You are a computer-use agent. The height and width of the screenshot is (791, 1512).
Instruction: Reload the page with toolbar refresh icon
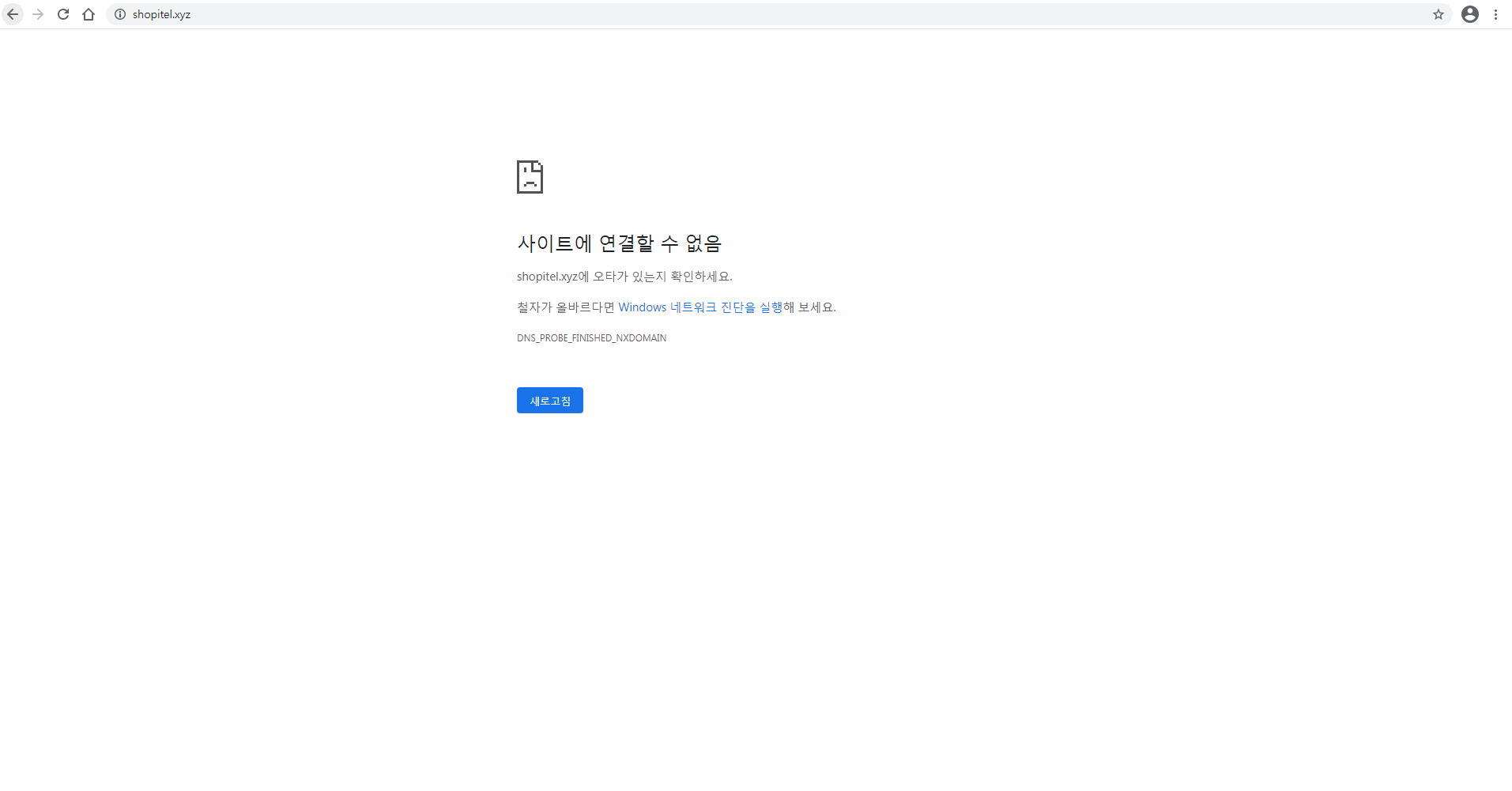pos(63,14)
